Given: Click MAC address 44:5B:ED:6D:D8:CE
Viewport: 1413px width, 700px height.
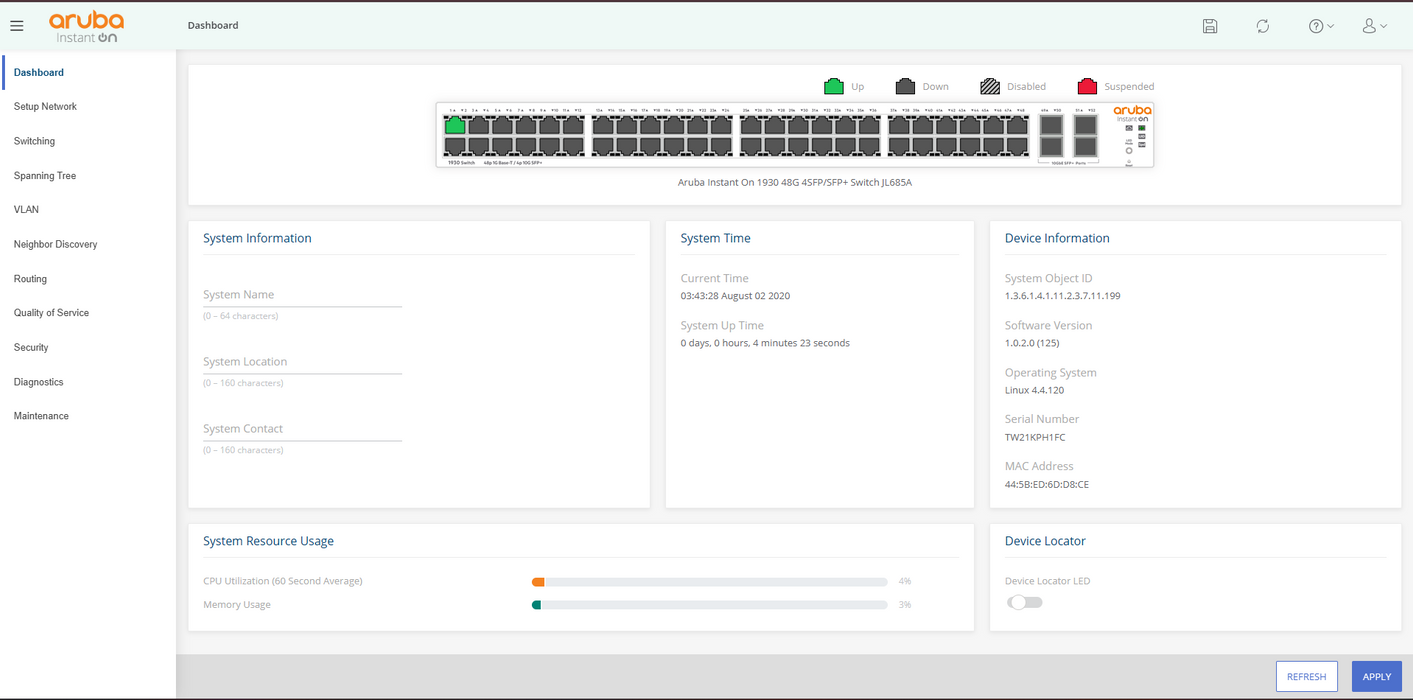Looking at the screenshot, I should click(1047, 485).
